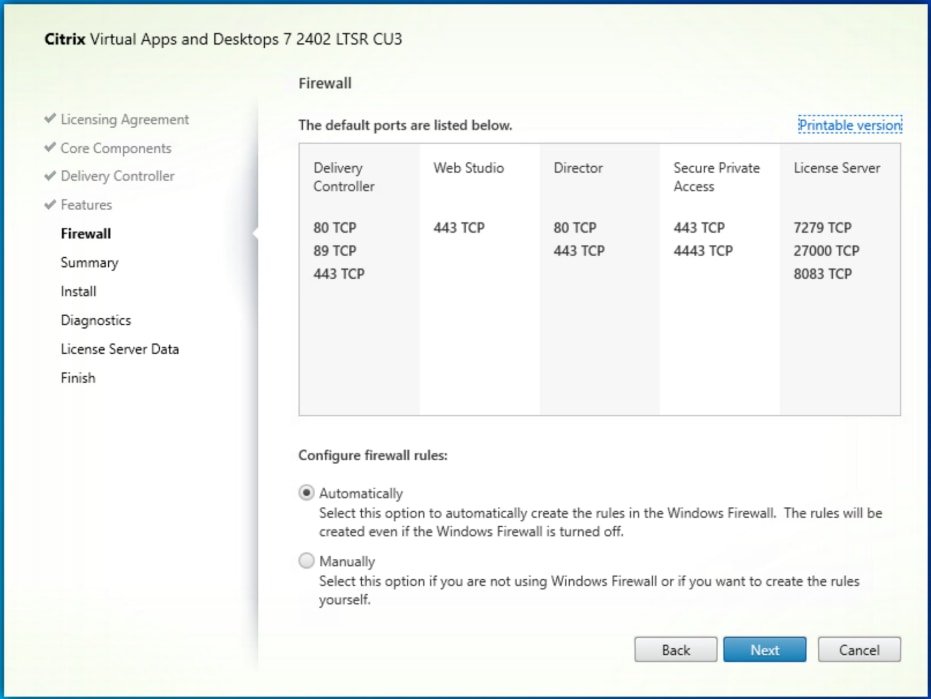Select the Manually radio button
Viewport: 931px width, 699px height.
(x=306, y=561)
